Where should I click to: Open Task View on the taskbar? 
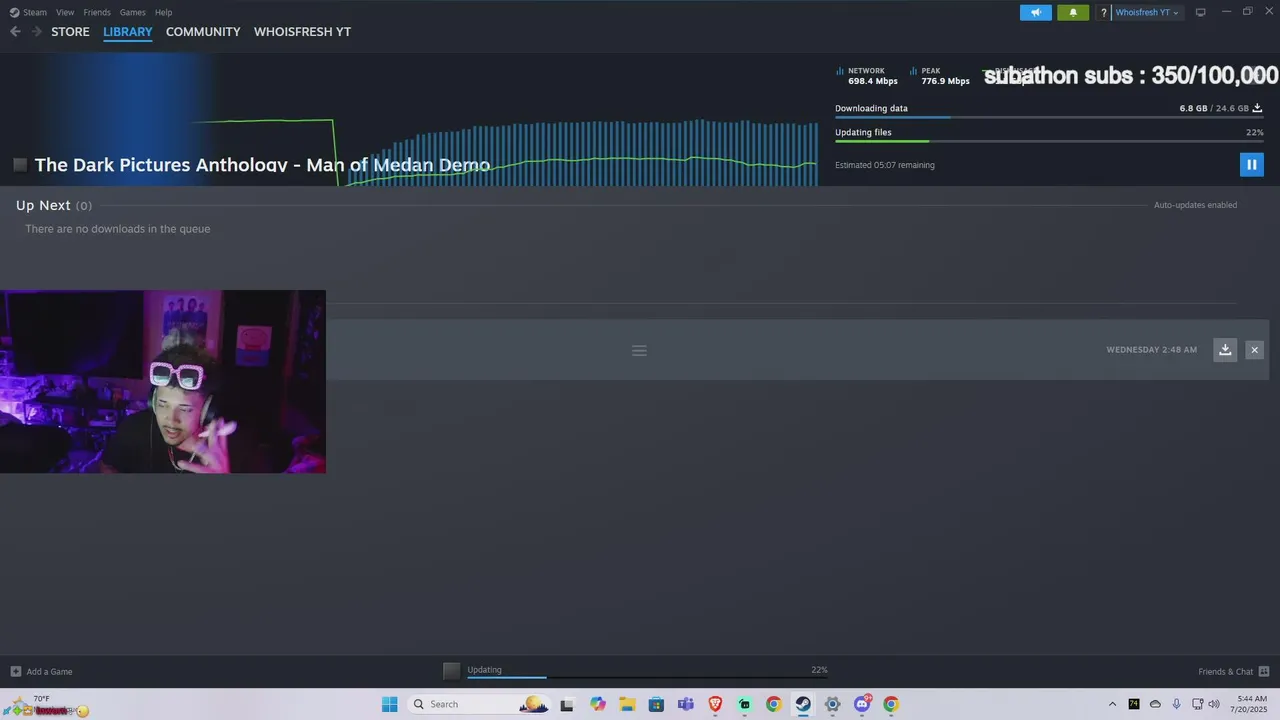(567, 704)
